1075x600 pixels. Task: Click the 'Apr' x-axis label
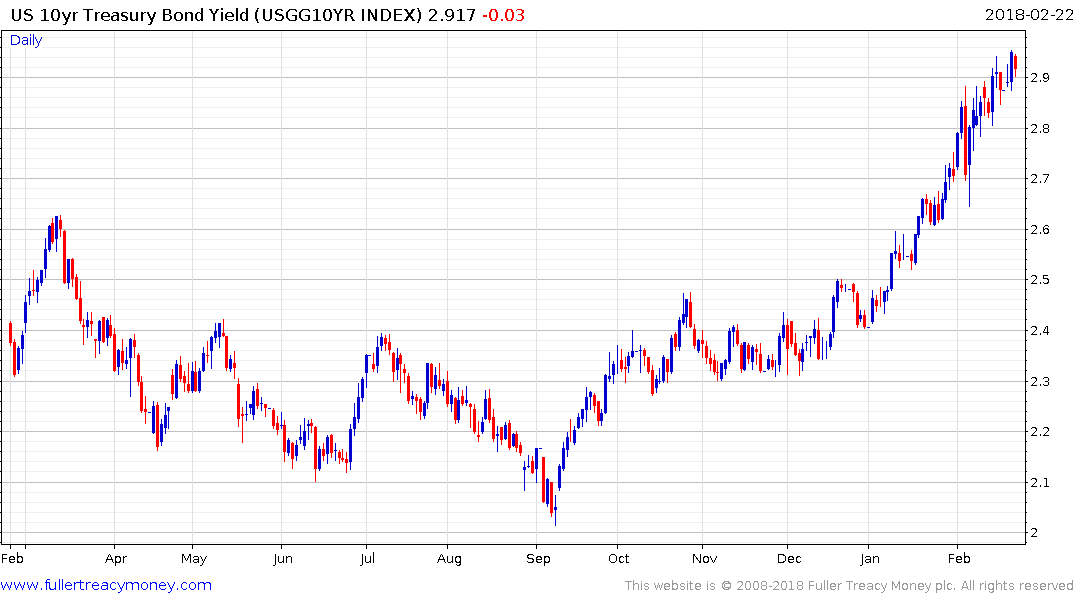(116, 559)
